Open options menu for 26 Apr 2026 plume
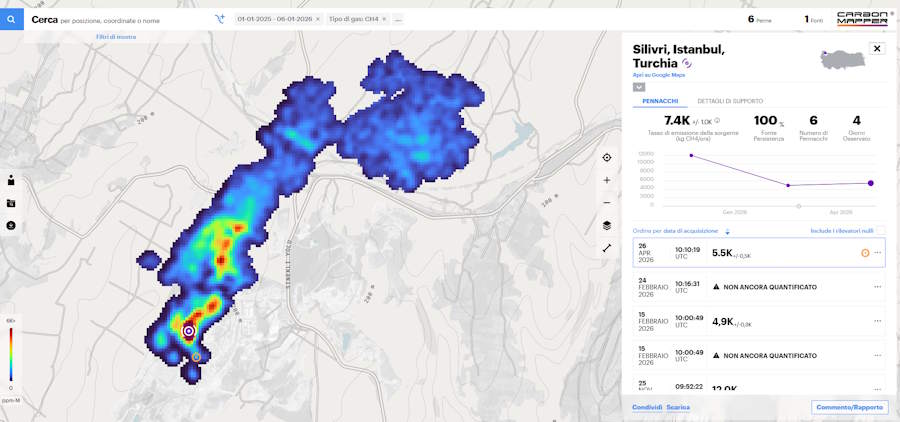Viewport: 900px width, 422px height. [878, 253]
